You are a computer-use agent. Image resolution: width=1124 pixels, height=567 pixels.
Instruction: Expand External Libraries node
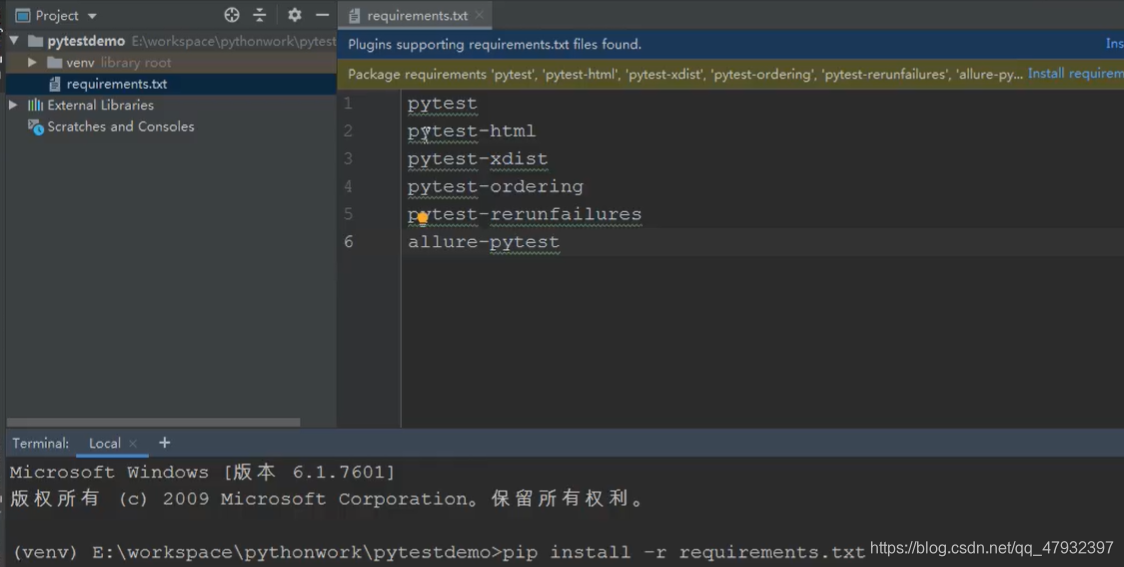[13, 105]
